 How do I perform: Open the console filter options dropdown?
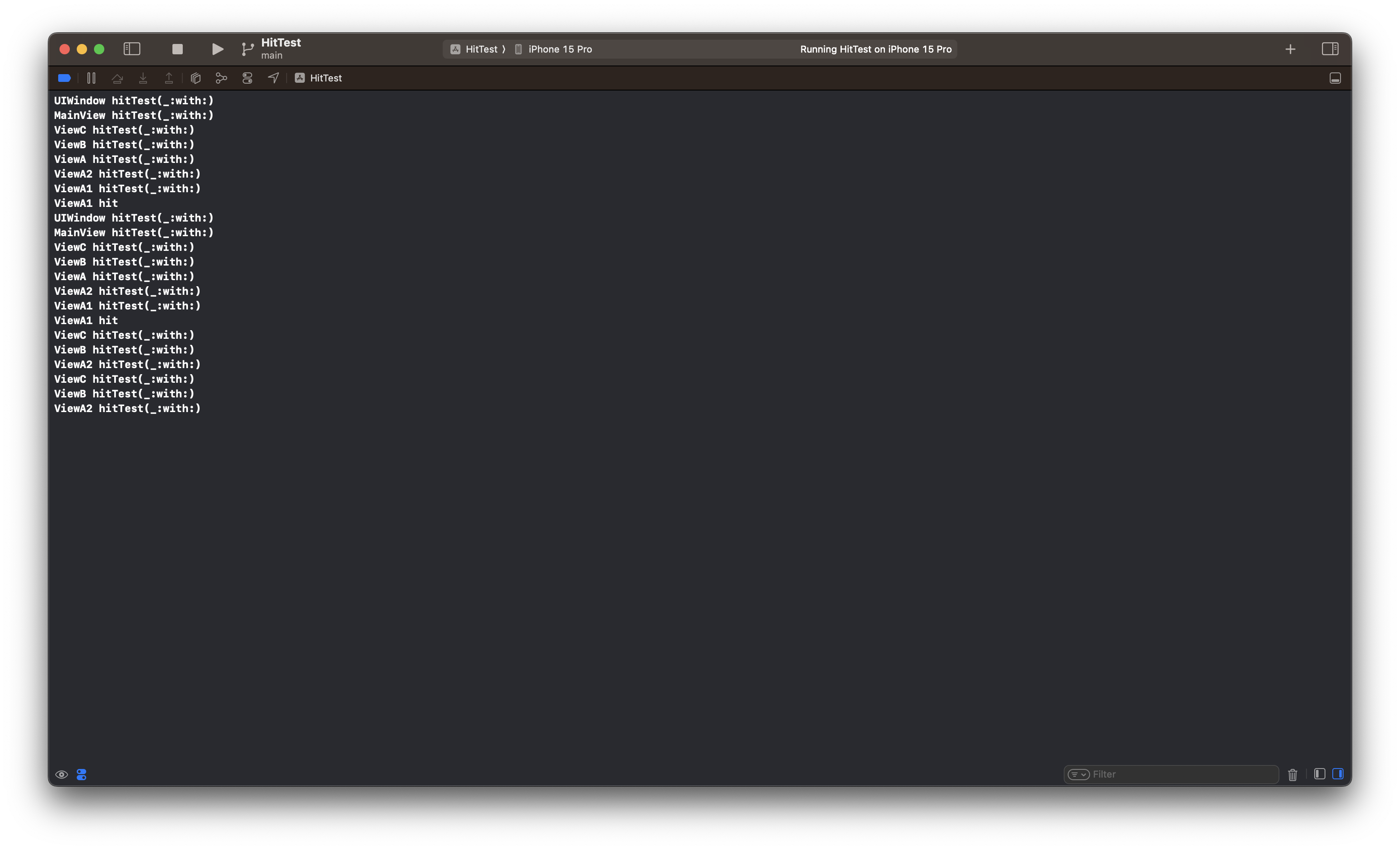[1078, 775]
